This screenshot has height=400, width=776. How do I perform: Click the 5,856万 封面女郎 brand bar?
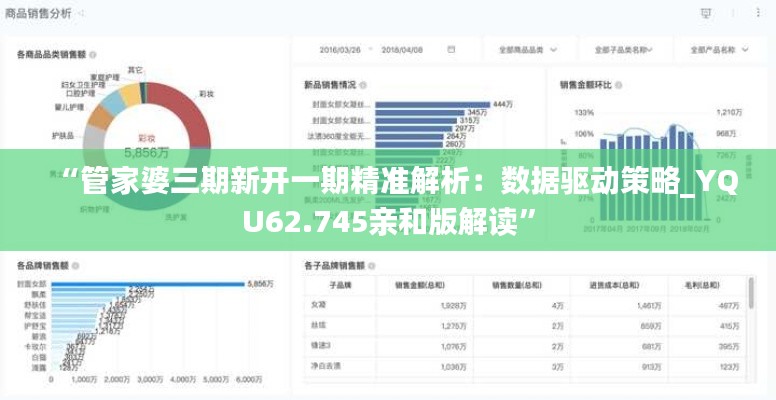[148, 284]
